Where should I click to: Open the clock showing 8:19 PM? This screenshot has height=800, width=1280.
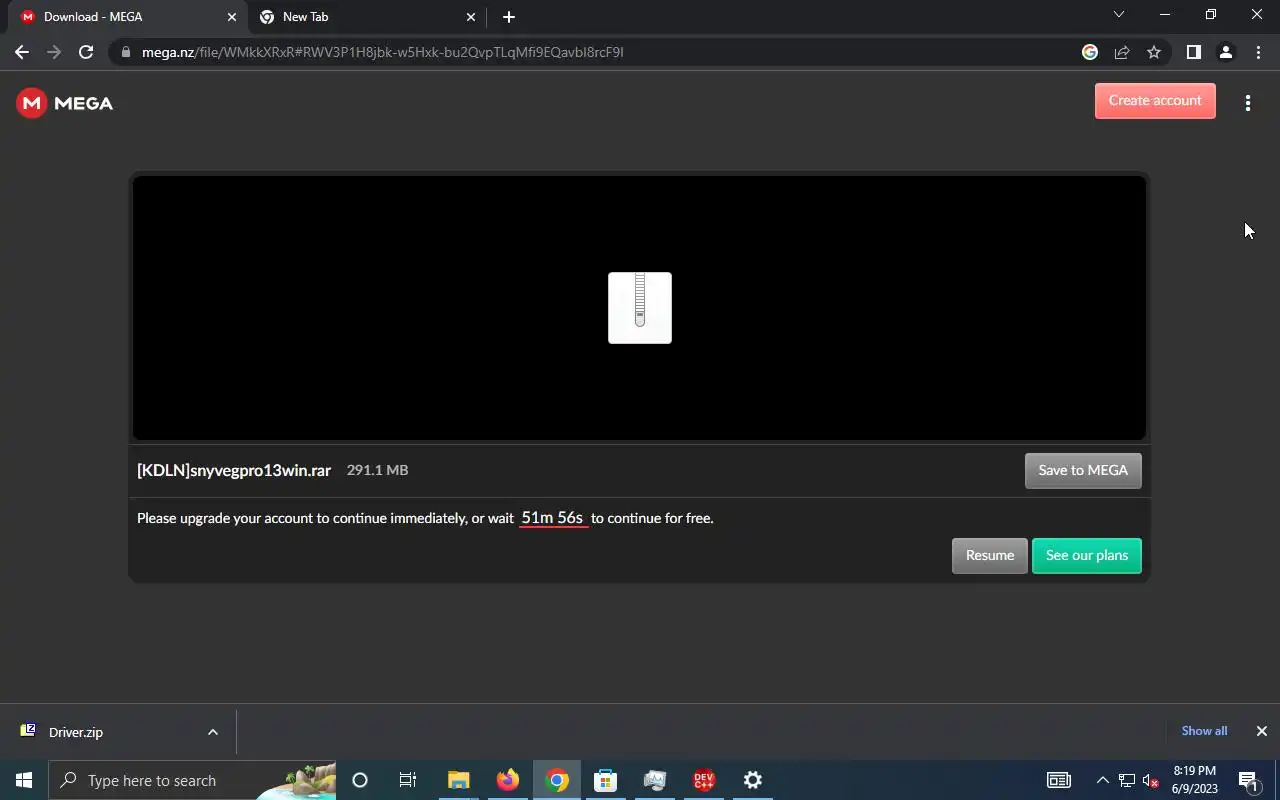(1195, 780)
